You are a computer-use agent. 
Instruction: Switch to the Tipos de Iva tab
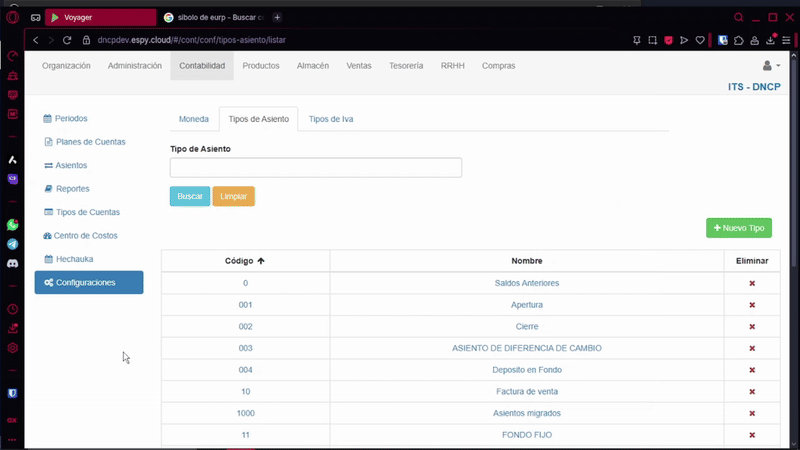coord(330,119)
